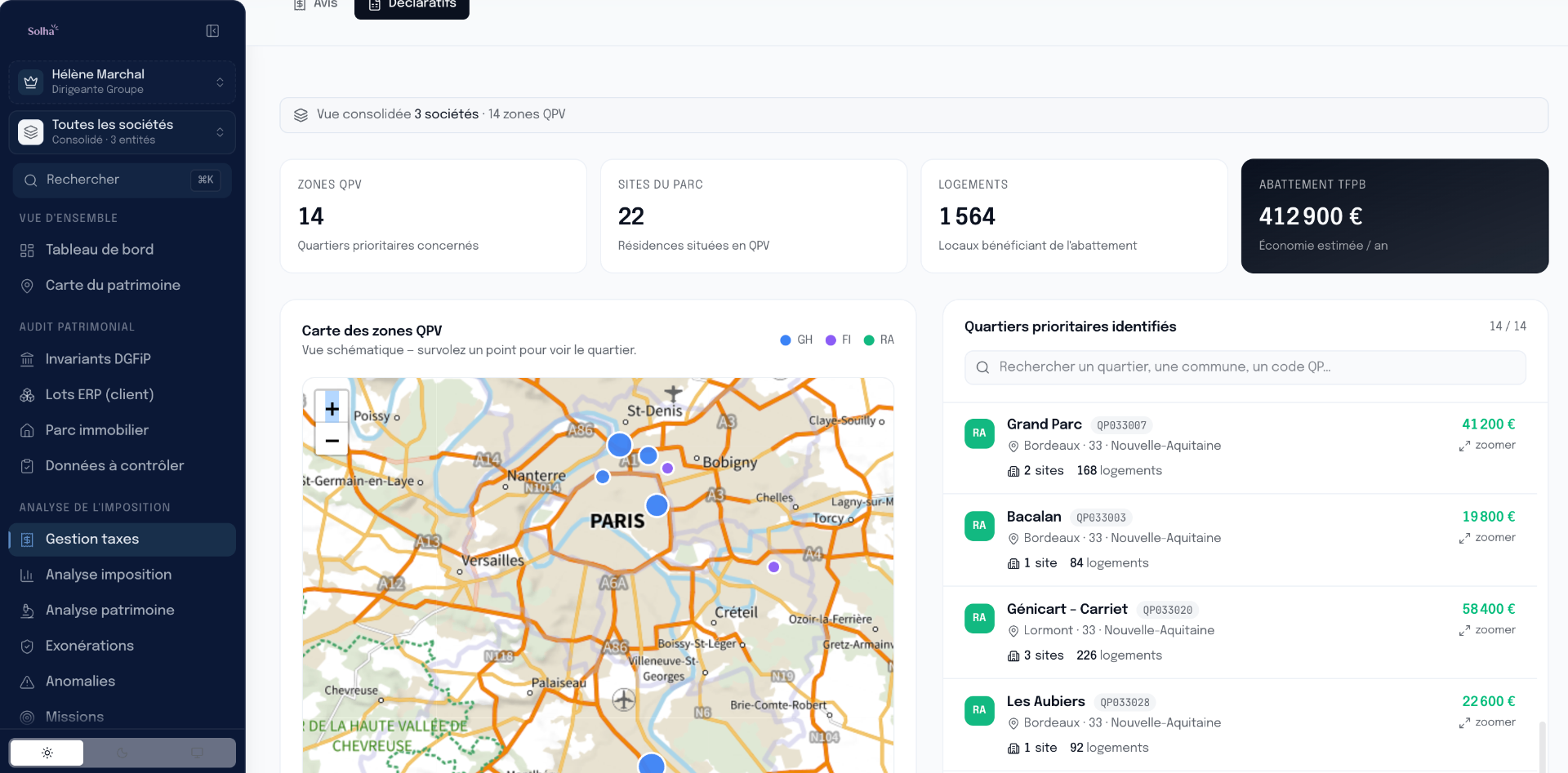This screenshot has height=773, width=1568.
Task: Select Gestion taxes menu item
Action: 122,540
